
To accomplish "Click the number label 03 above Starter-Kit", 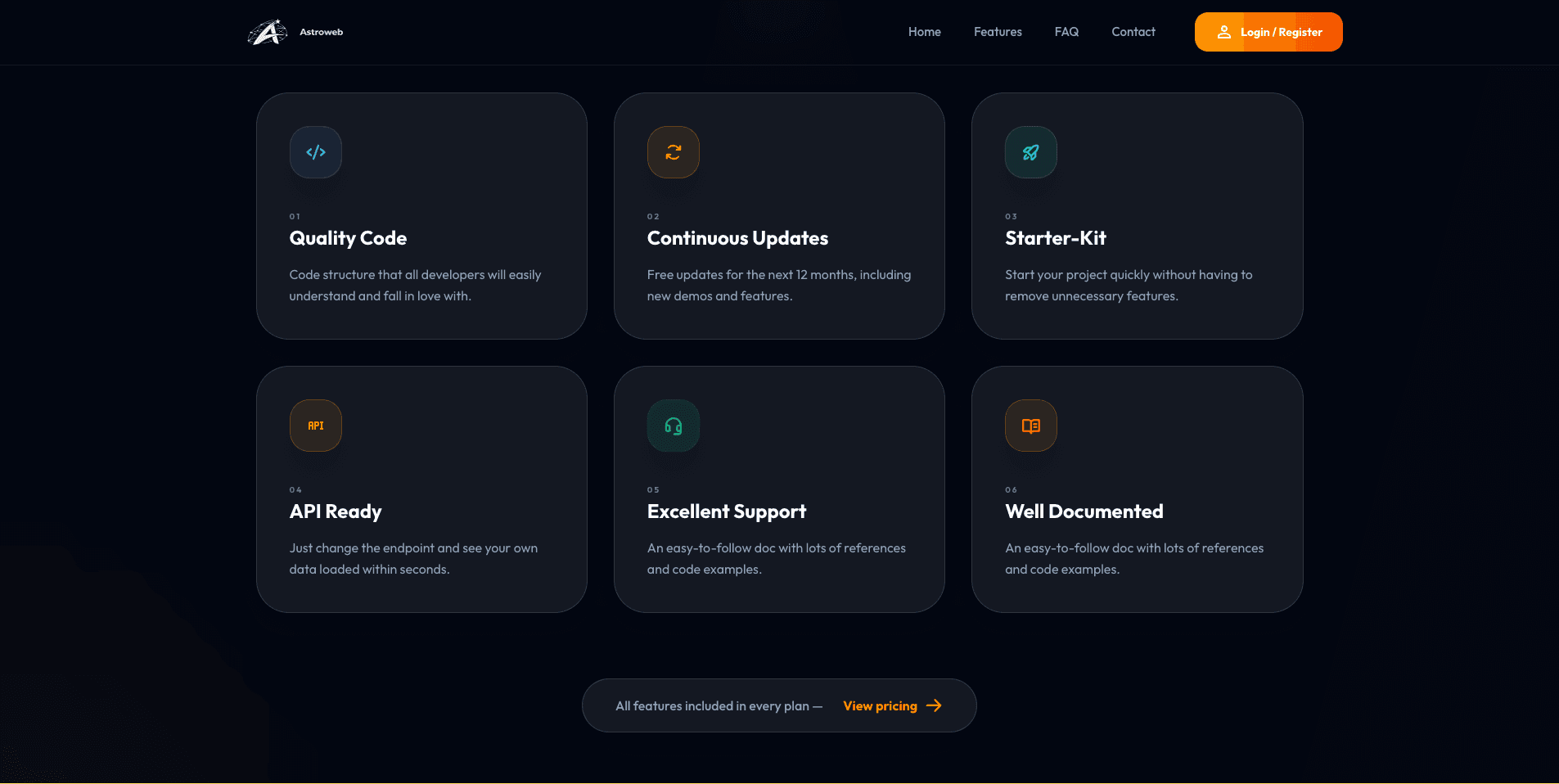I will [1012, 217].
